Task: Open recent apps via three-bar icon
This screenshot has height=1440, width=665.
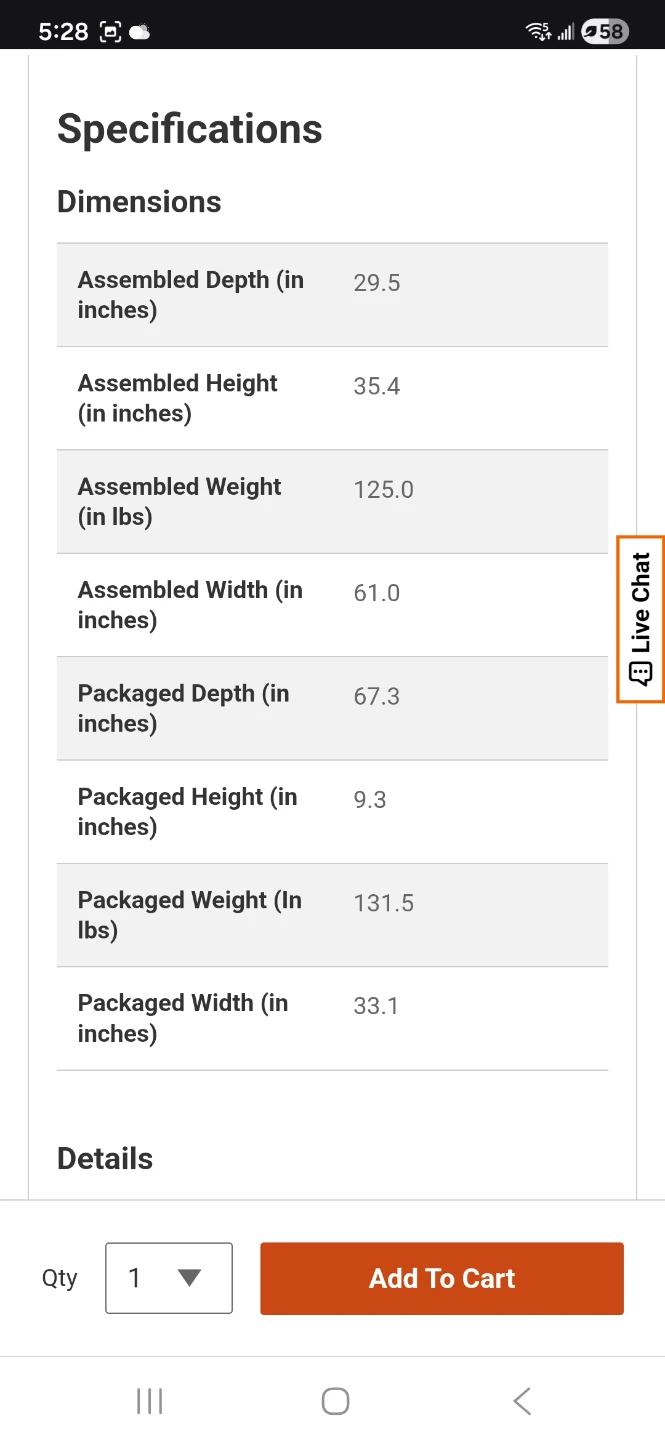Action: pyautogui.click(x=149, y=1401)
